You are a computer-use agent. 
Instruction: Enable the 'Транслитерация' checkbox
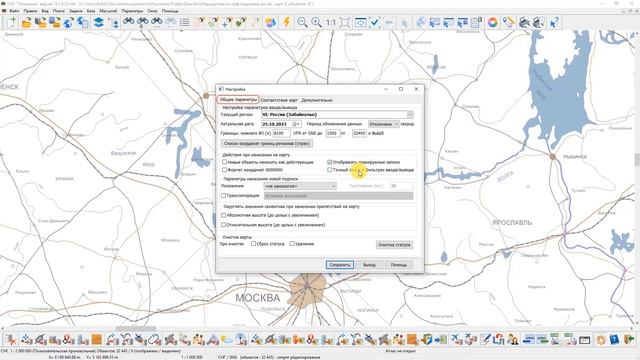[223, 196]
